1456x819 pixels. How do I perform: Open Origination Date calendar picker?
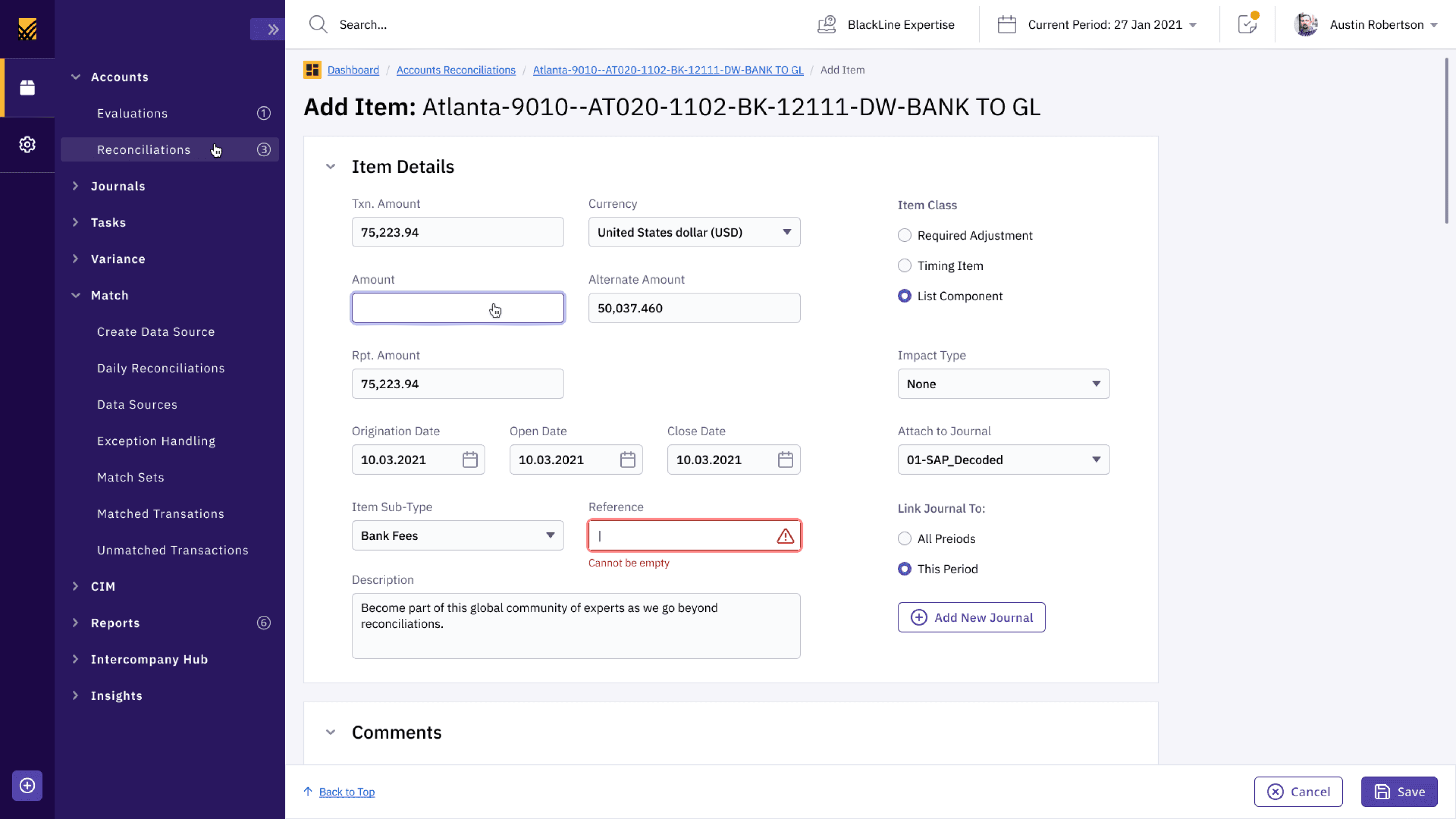tap(470, 460)
